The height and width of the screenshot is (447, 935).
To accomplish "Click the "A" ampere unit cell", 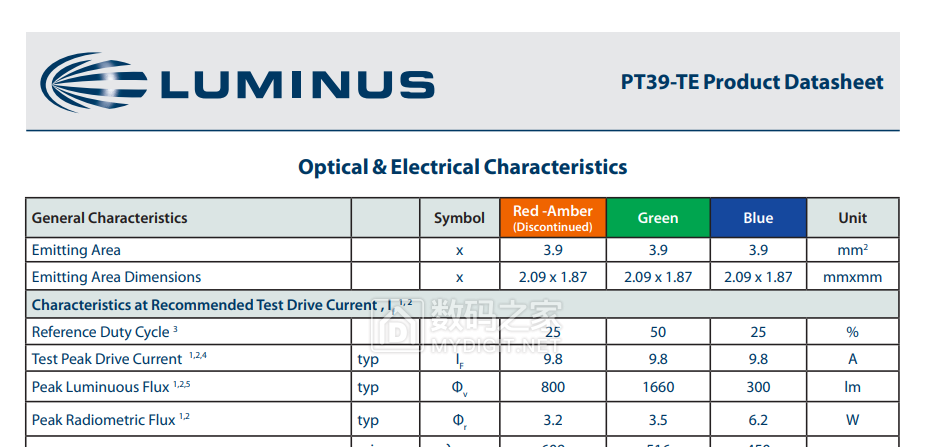I will click(853, 359).
